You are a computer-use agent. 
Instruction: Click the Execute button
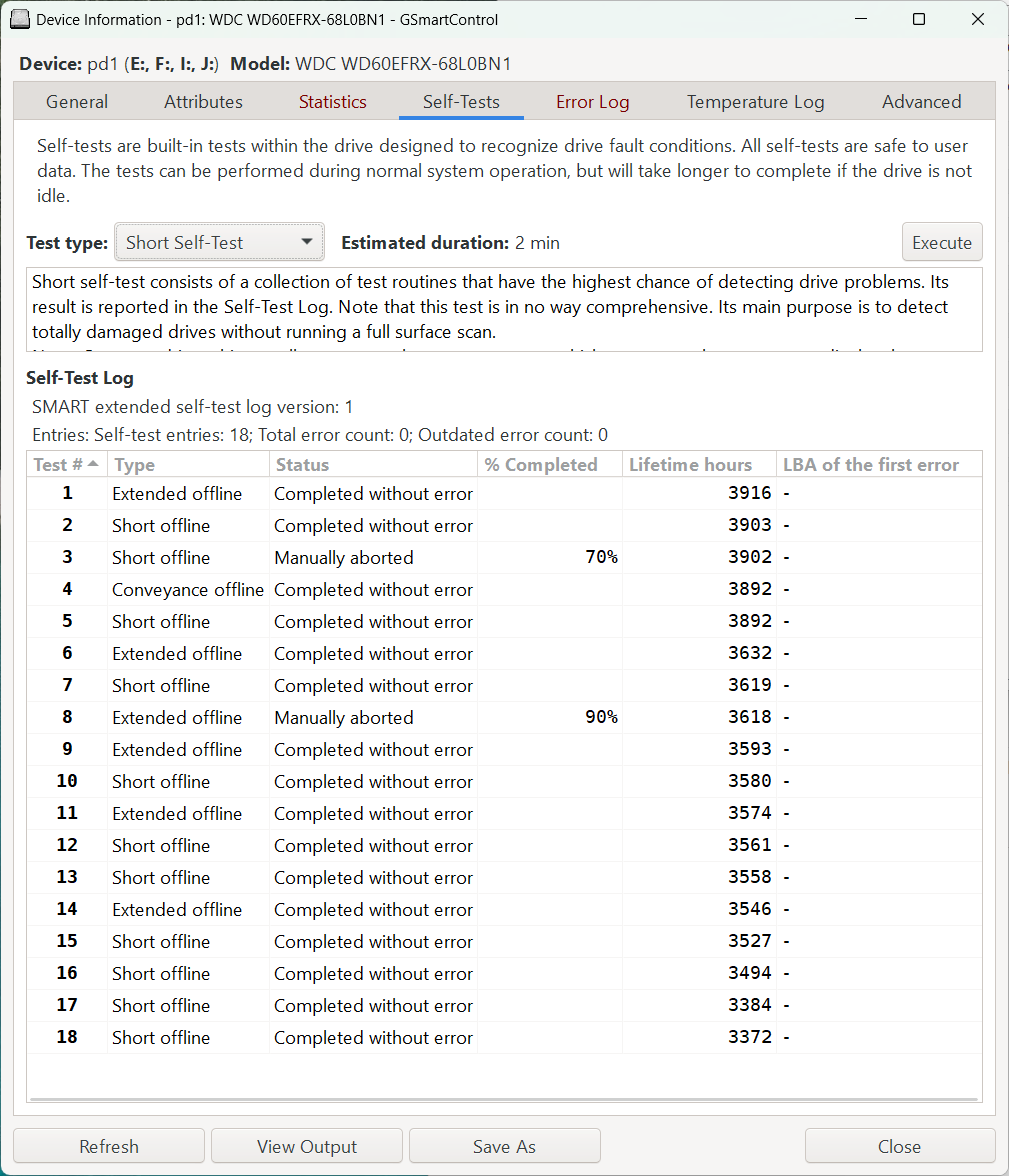(941, 242)
